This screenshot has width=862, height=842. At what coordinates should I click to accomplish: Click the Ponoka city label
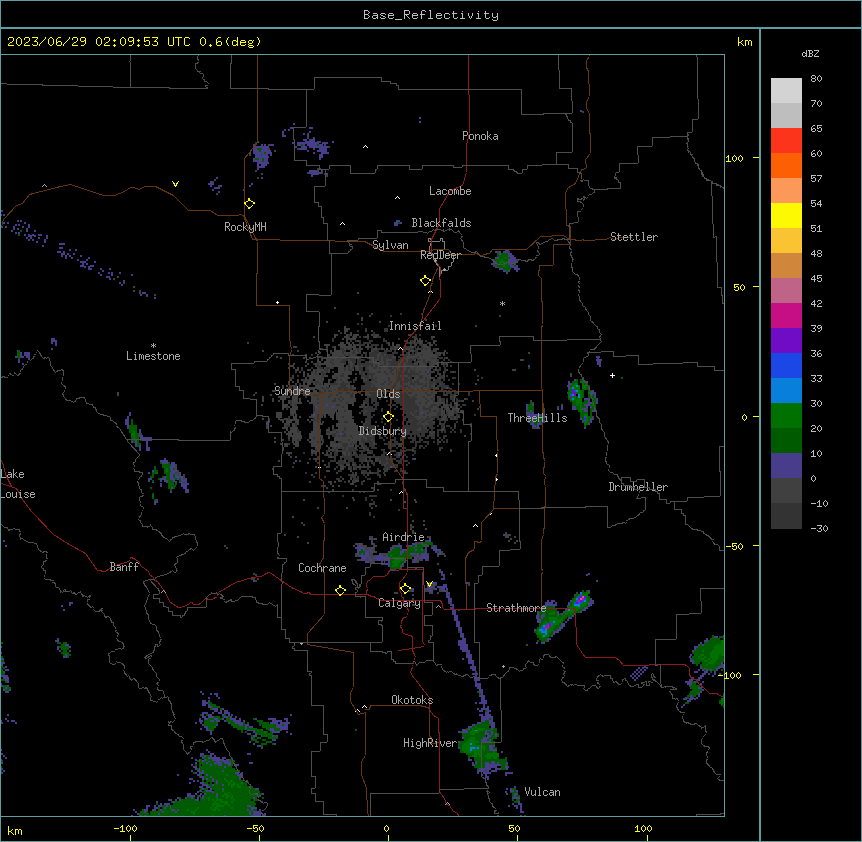pyautogui.click(x=480, y=136)
